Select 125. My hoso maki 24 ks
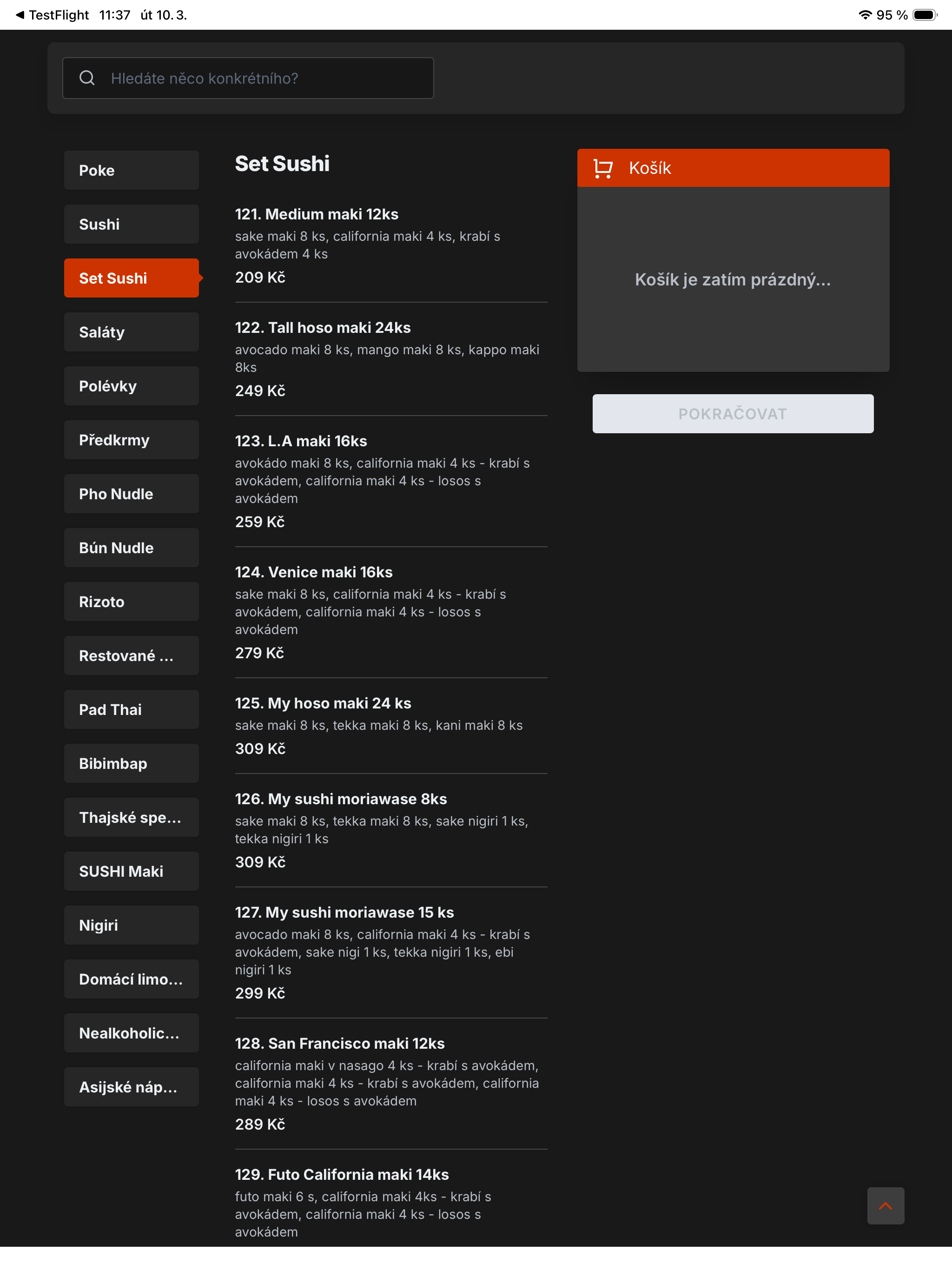 tap(391, 726)
